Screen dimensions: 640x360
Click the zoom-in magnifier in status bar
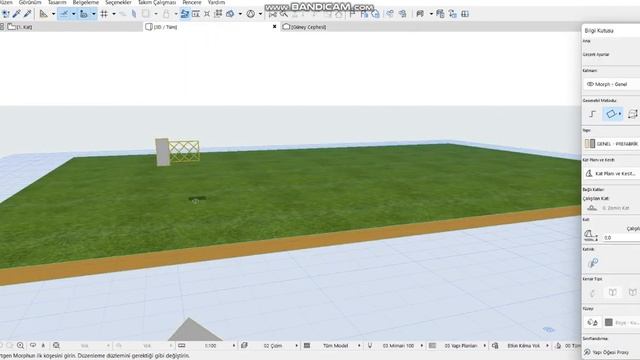click(20, 345)
